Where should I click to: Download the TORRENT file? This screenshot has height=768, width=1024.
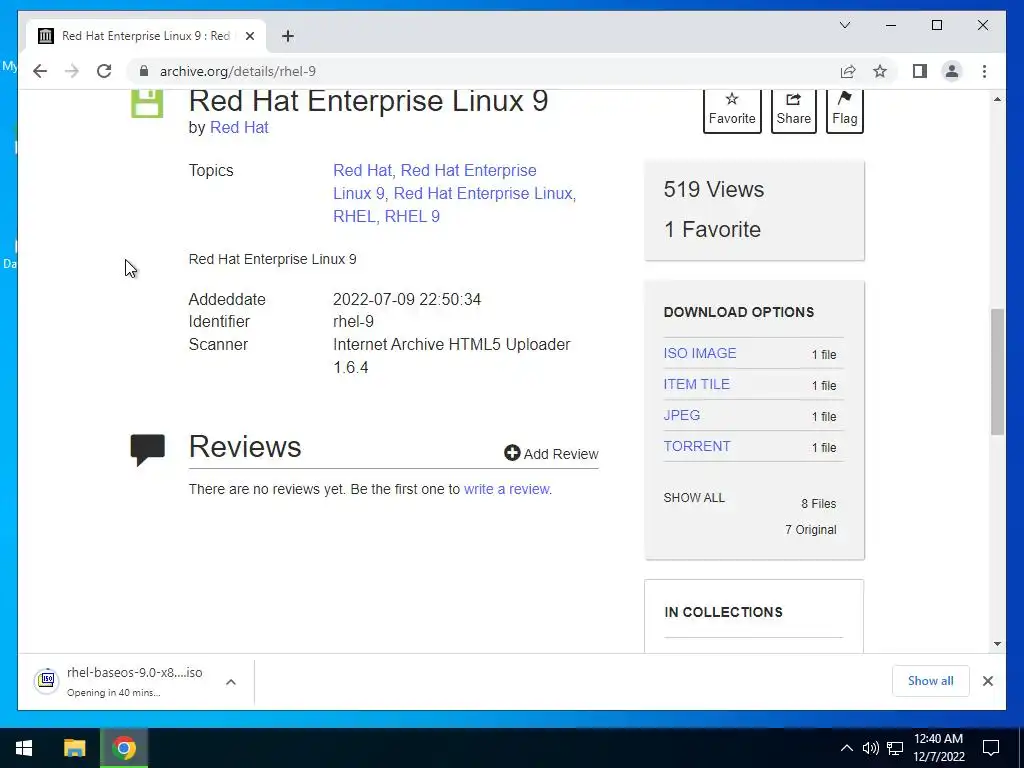pyautogui.click(x=697, y=447)
